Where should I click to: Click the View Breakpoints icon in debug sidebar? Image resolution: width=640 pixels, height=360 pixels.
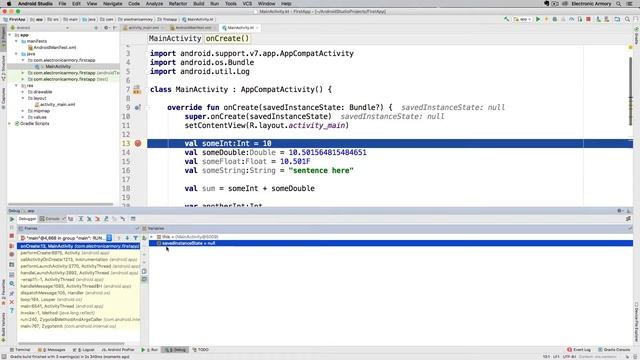coord(11,246)
